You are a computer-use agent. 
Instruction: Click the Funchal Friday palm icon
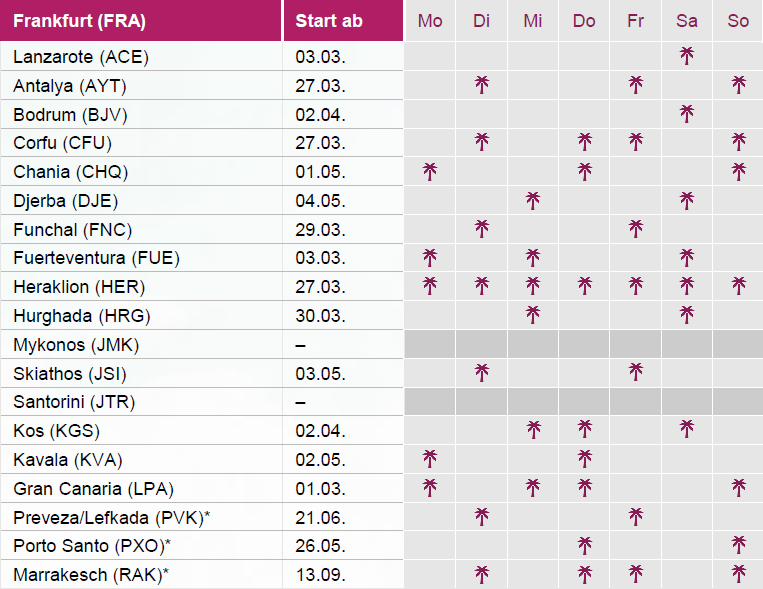point(635,230)
